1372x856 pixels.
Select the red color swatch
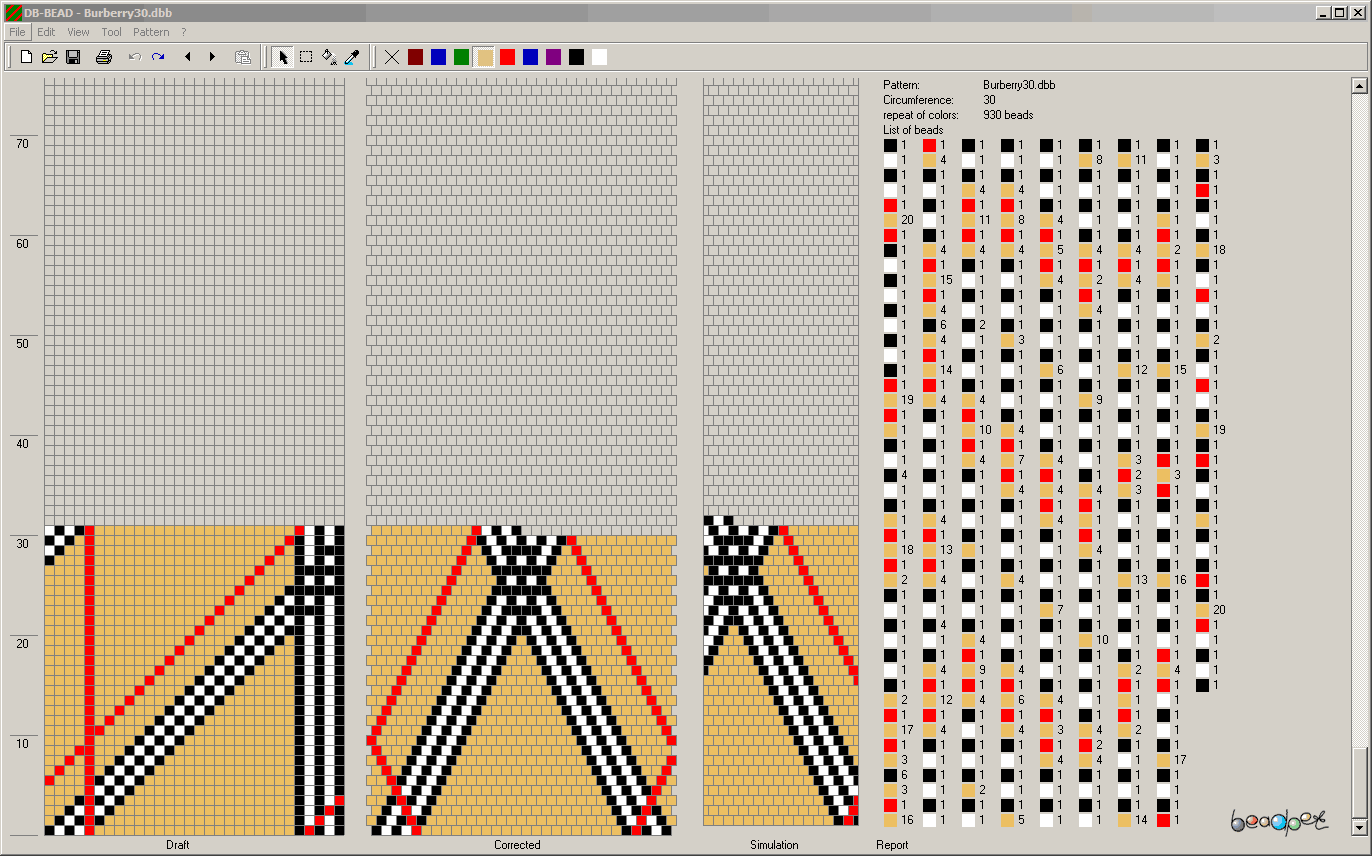507,57
